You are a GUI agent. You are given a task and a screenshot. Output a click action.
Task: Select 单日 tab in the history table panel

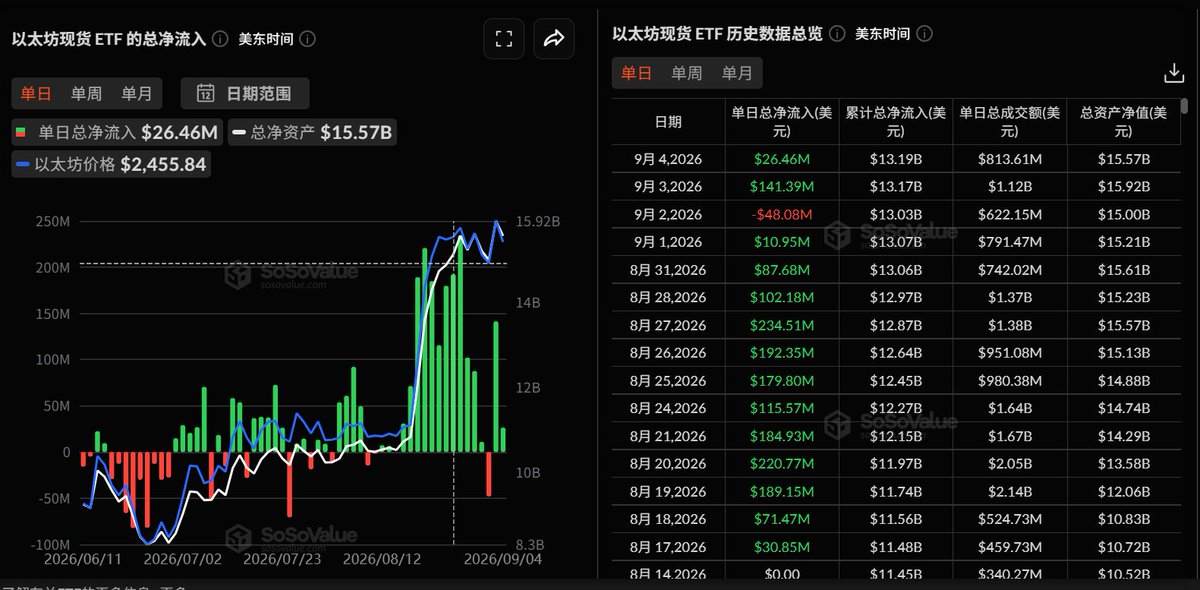tap(636, 73)
